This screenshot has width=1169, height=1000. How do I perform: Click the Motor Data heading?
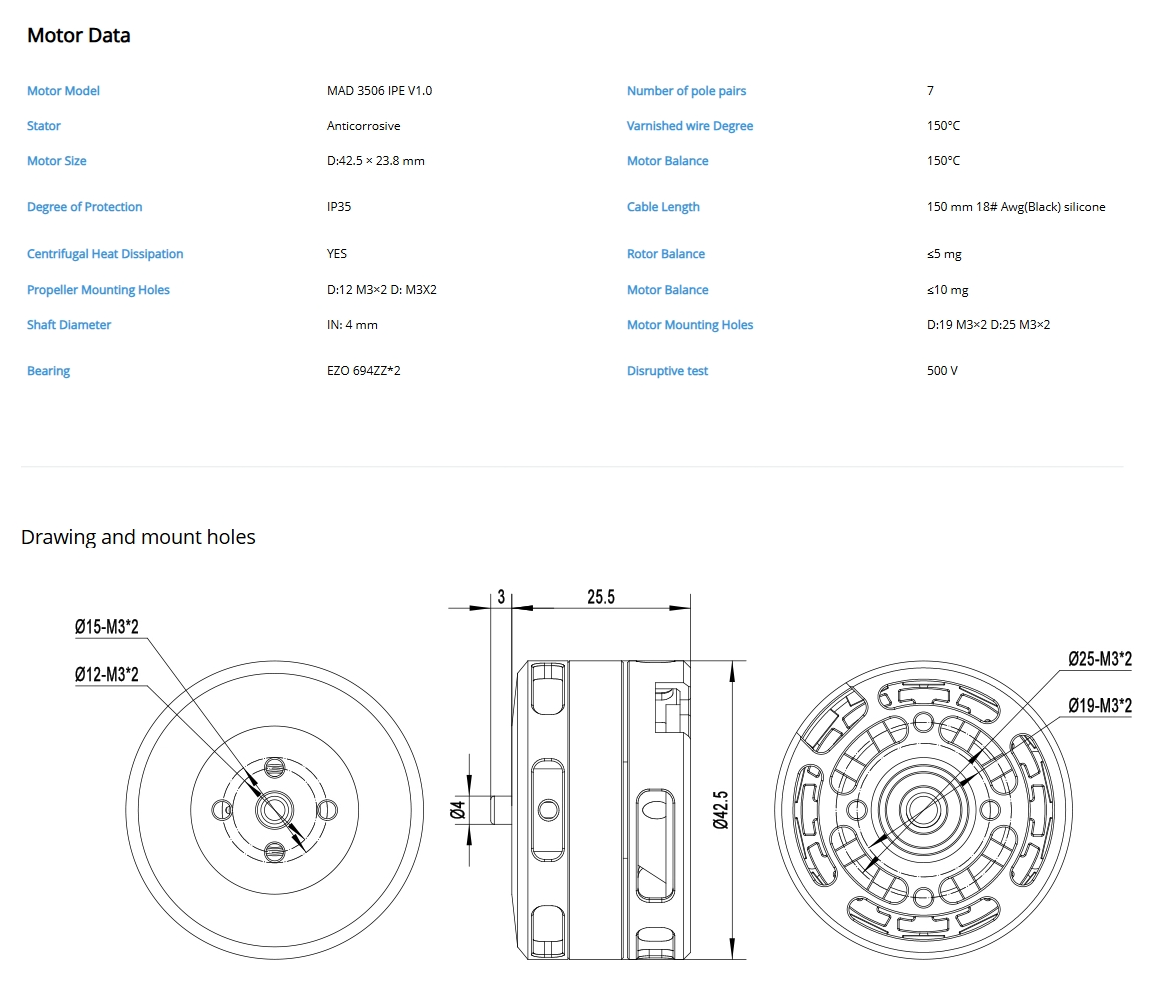(x=79, y=35)
